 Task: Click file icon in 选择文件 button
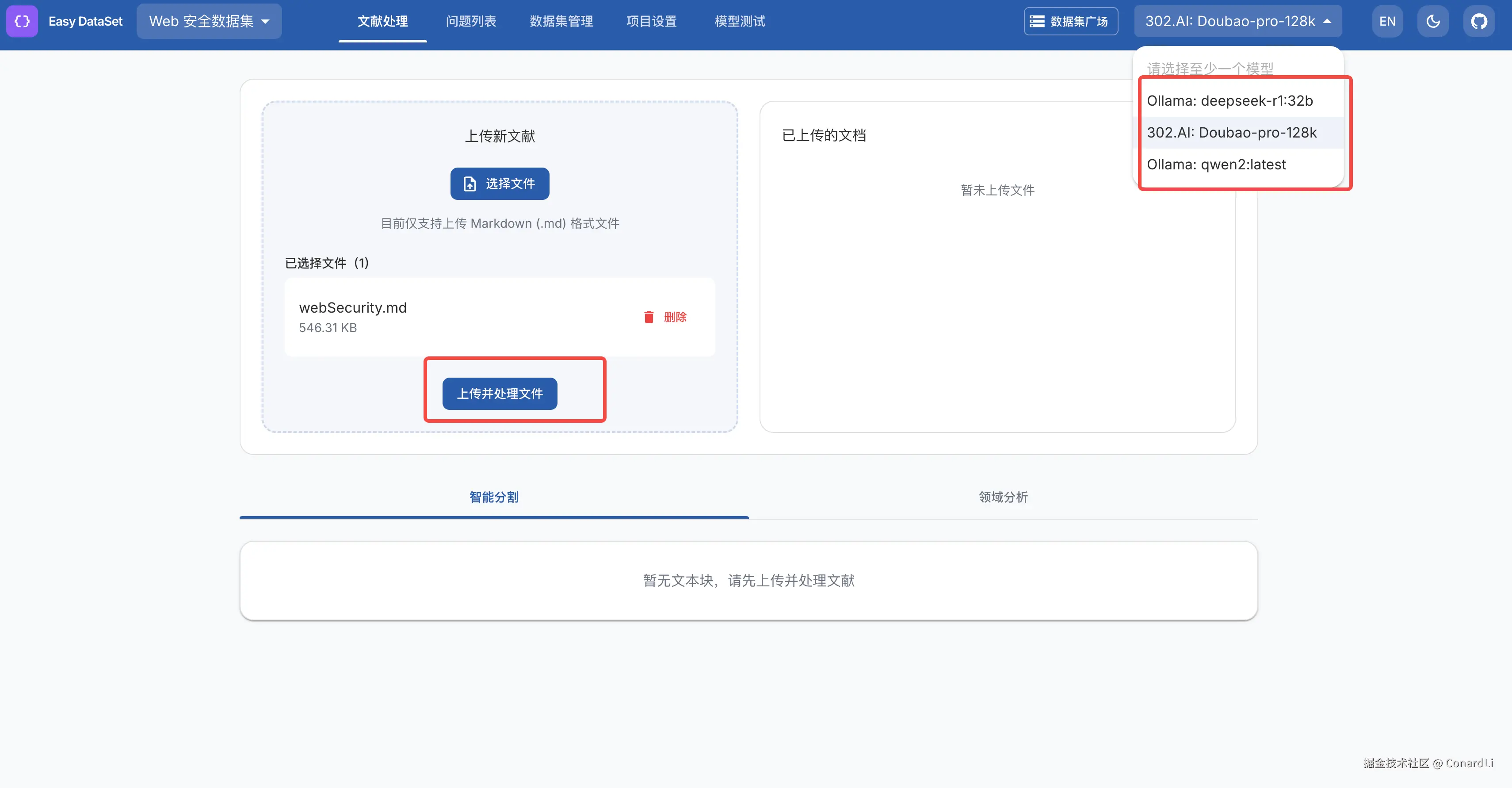[x=470, y=184]
